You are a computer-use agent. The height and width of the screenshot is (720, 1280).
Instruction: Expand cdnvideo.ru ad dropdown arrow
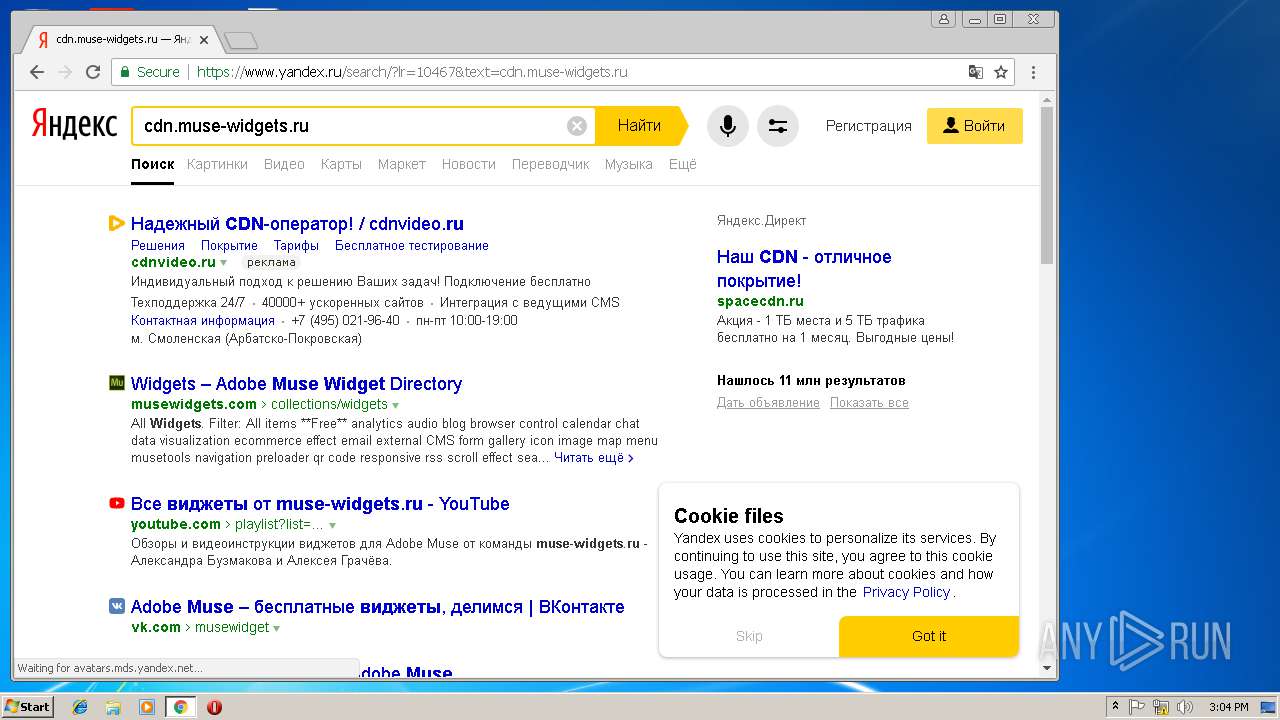[223, 263]
